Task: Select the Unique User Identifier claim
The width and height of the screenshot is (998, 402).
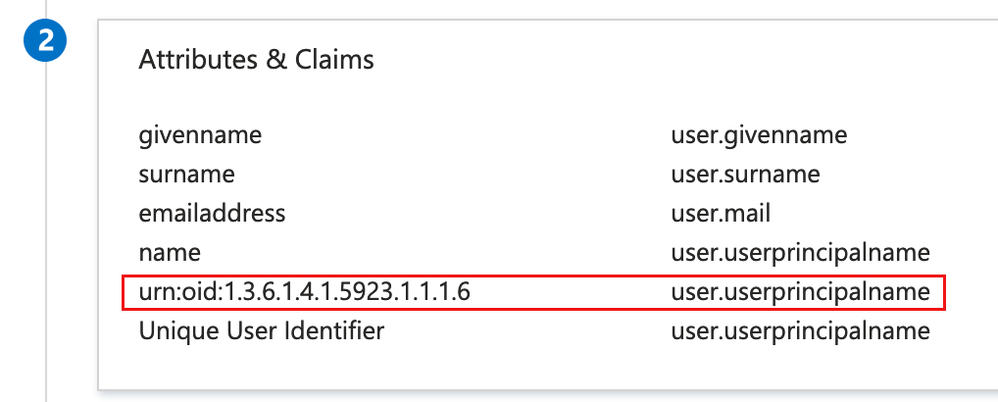Action: (x=261, y=330)
